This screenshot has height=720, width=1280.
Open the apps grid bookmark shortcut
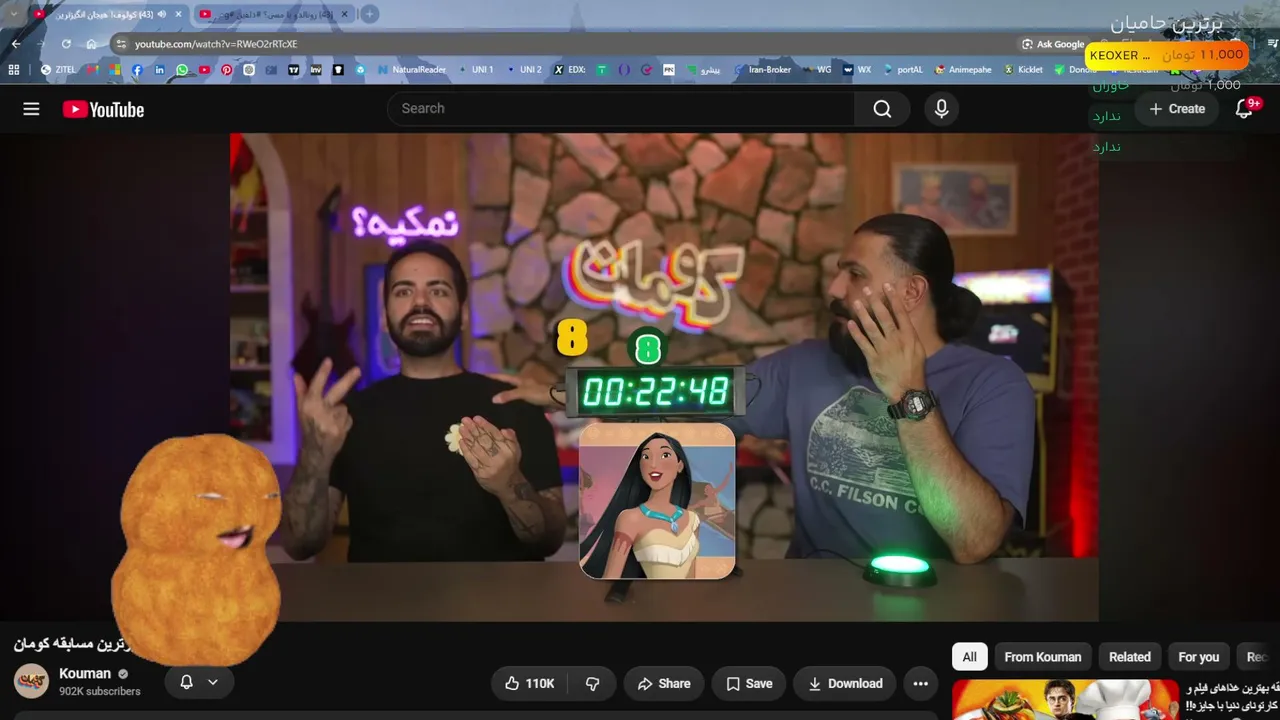(x=14, y=70)
